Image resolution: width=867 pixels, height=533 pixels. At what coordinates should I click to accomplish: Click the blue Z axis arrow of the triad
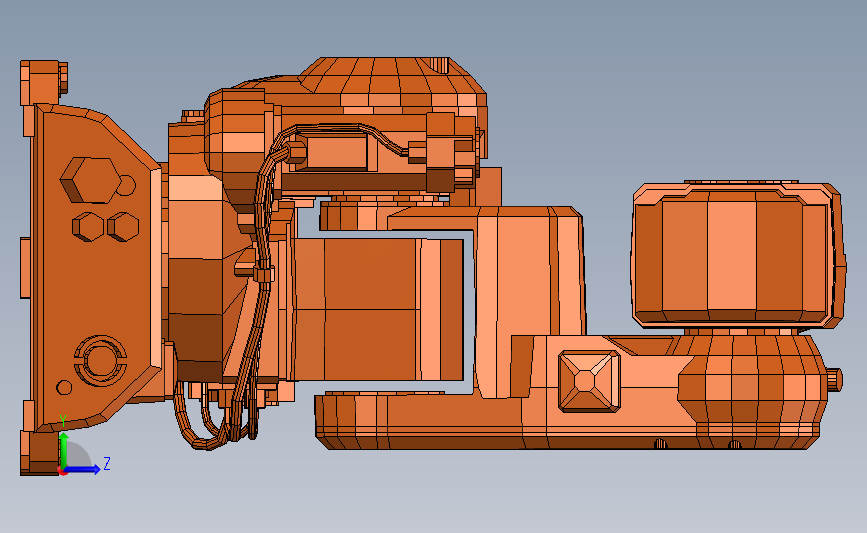(x=83, y=469)
